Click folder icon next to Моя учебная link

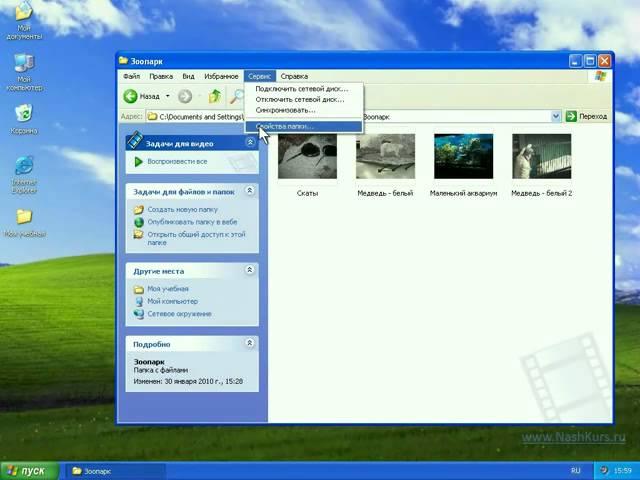[x=139, y=289]
